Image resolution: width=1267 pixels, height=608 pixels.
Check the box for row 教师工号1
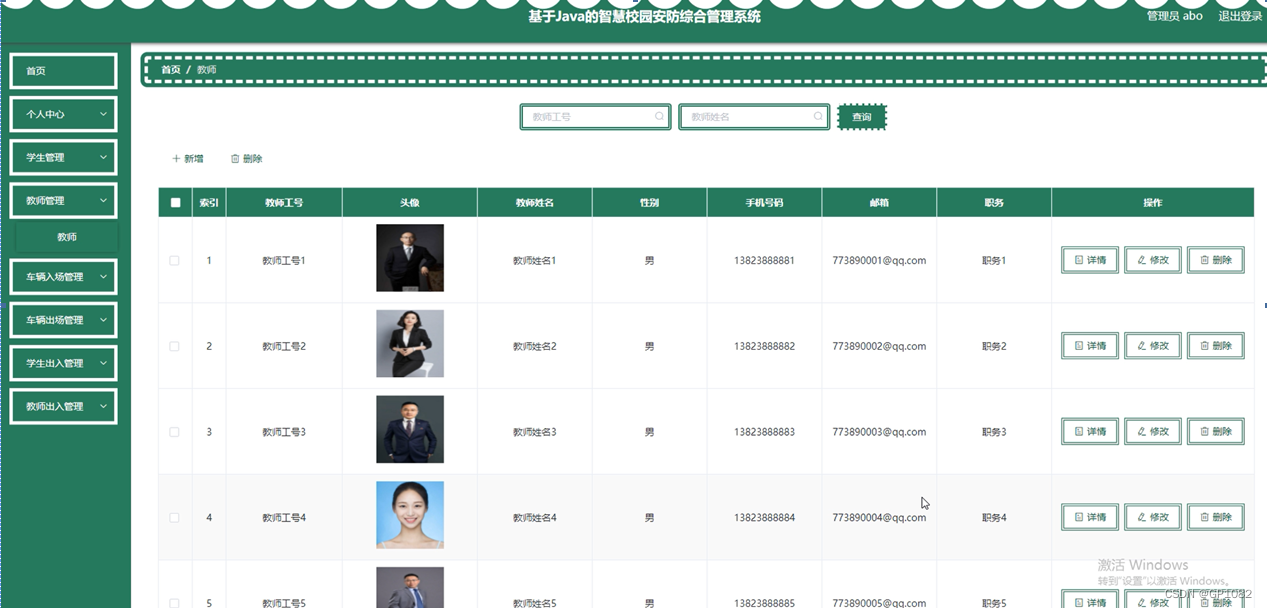174,261
